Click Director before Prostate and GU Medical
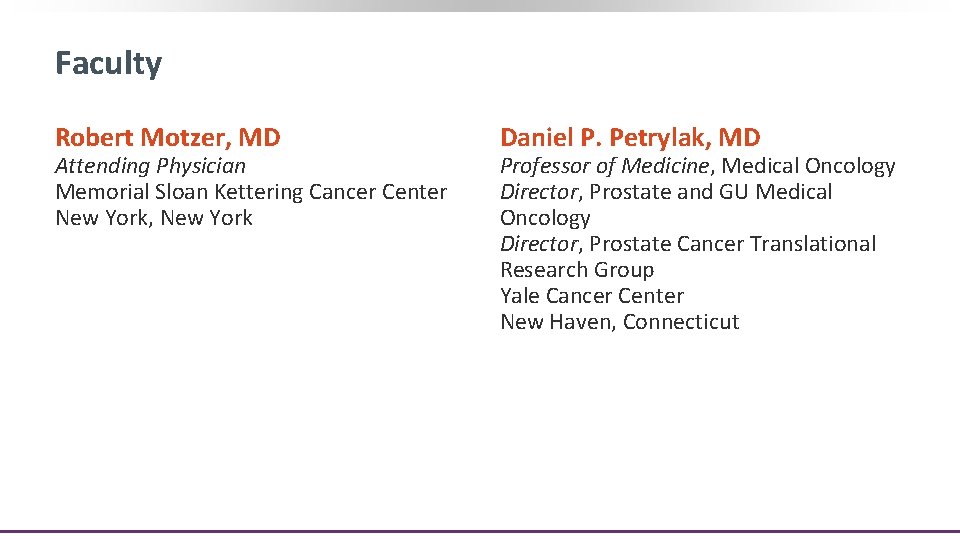This screenshot has height=540, width=960. tap(538, 192)
